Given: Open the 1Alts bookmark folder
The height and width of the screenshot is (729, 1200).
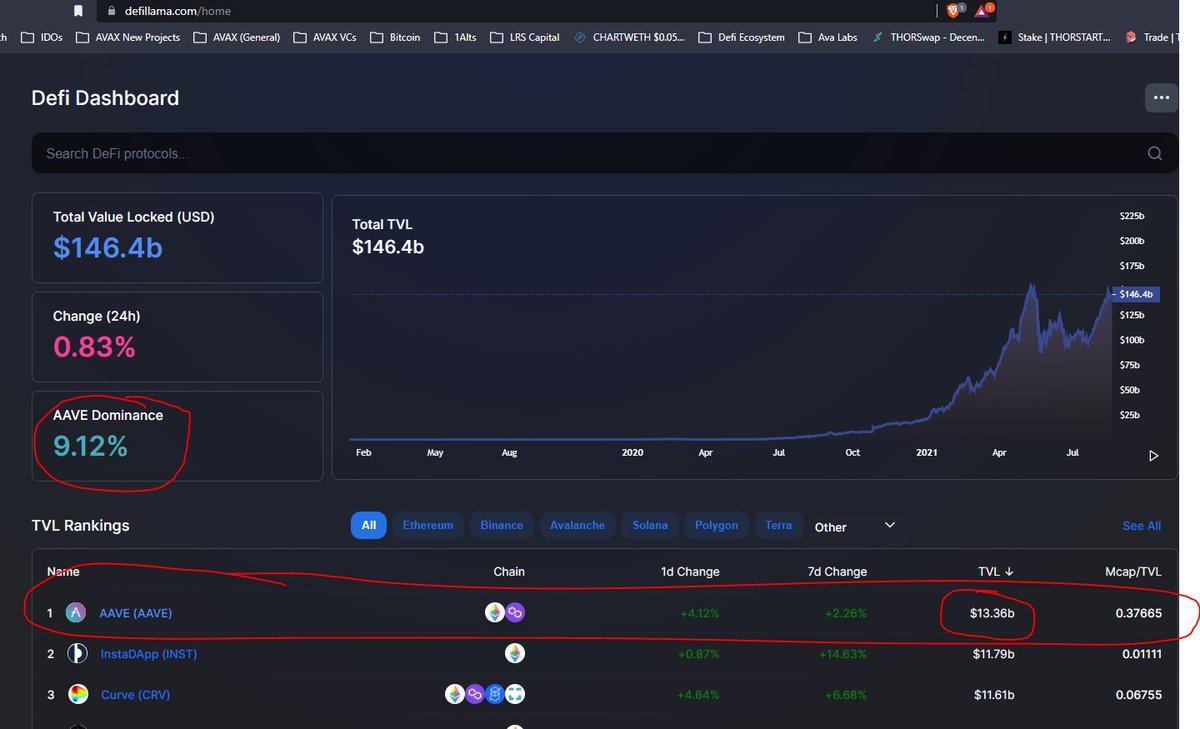Looking at the screenshot, I should click(x=455, y=37).
